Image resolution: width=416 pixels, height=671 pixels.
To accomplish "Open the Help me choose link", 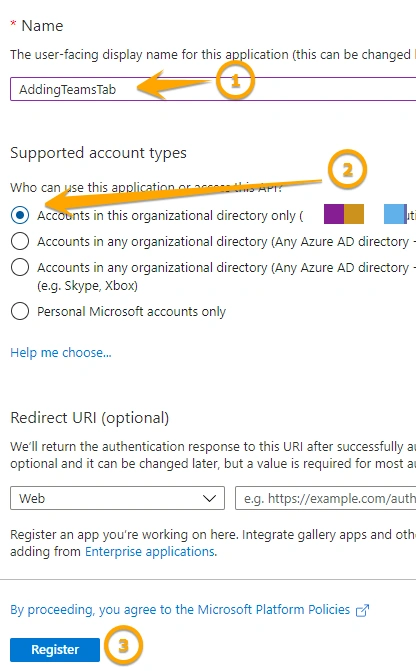I will [x=61, y=353].
